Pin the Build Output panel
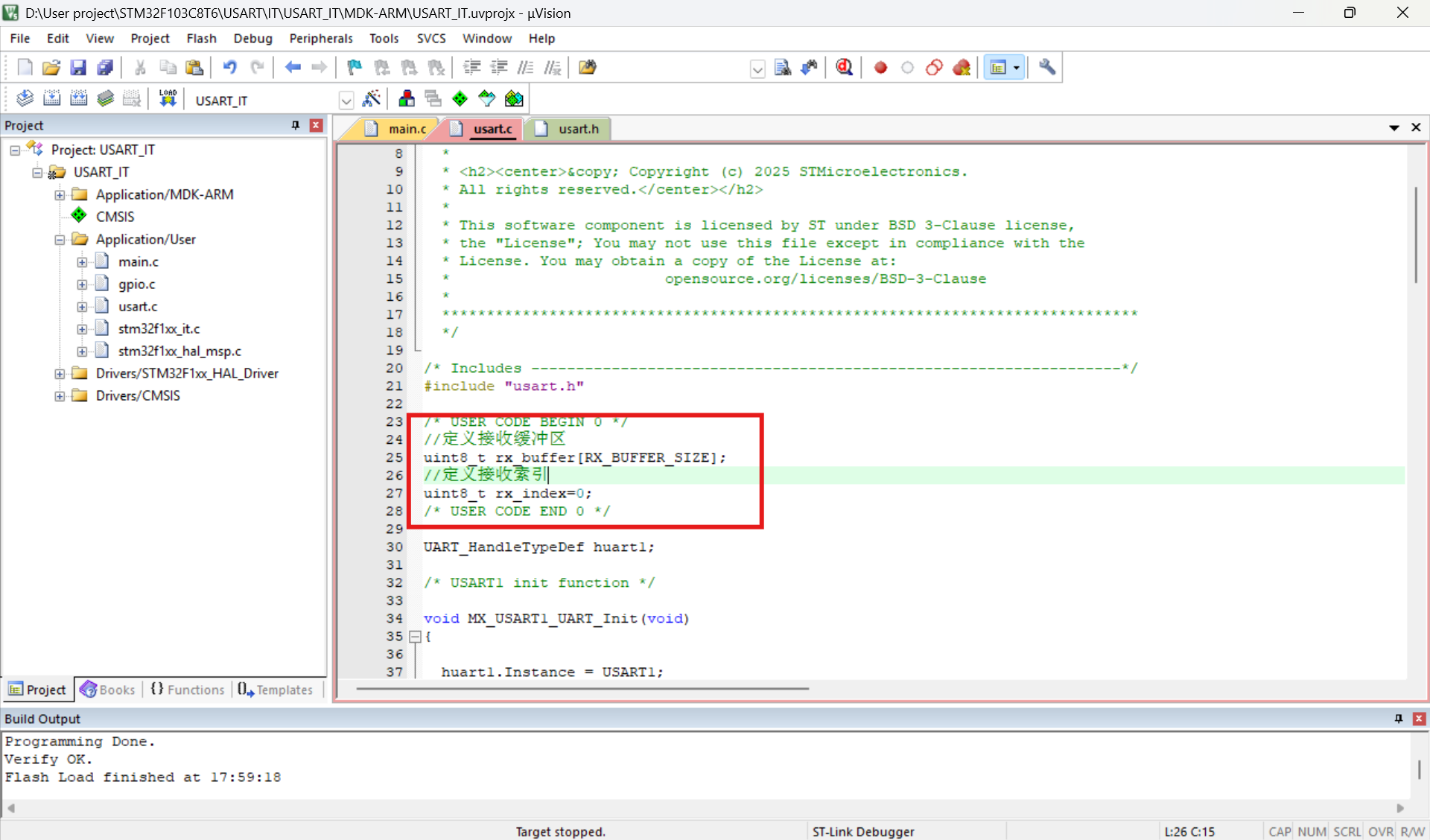Image resolution: width=1430 pixels, height=840 pixels. coord(1398,719)
